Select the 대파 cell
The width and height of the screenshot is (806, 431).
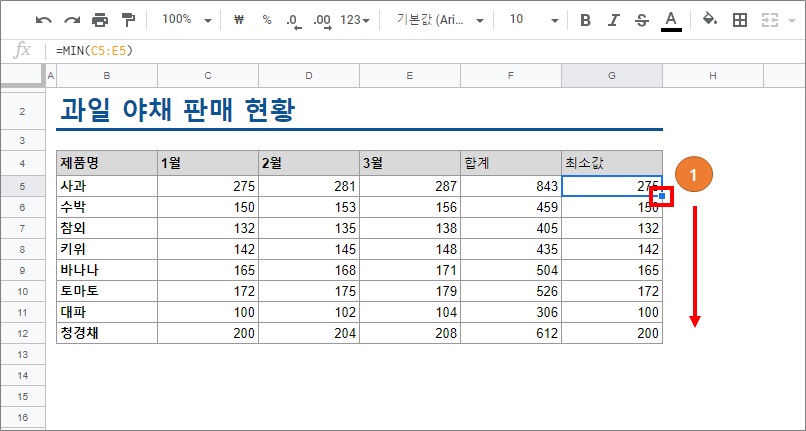click(107, 312)
